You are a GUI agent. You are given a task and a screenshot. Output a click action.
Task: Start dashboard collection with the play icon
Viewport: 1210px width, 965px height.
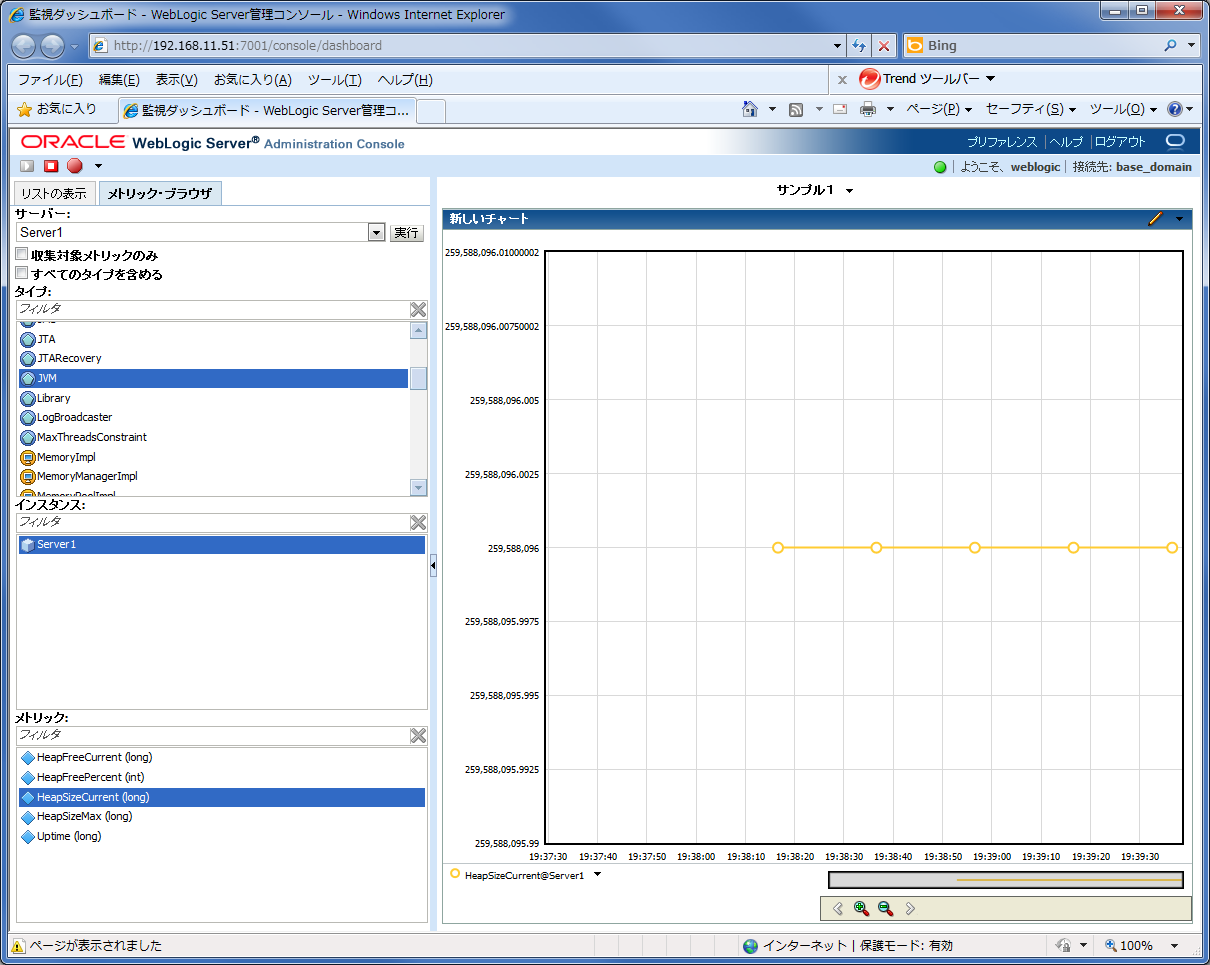(x=27, y=166)
